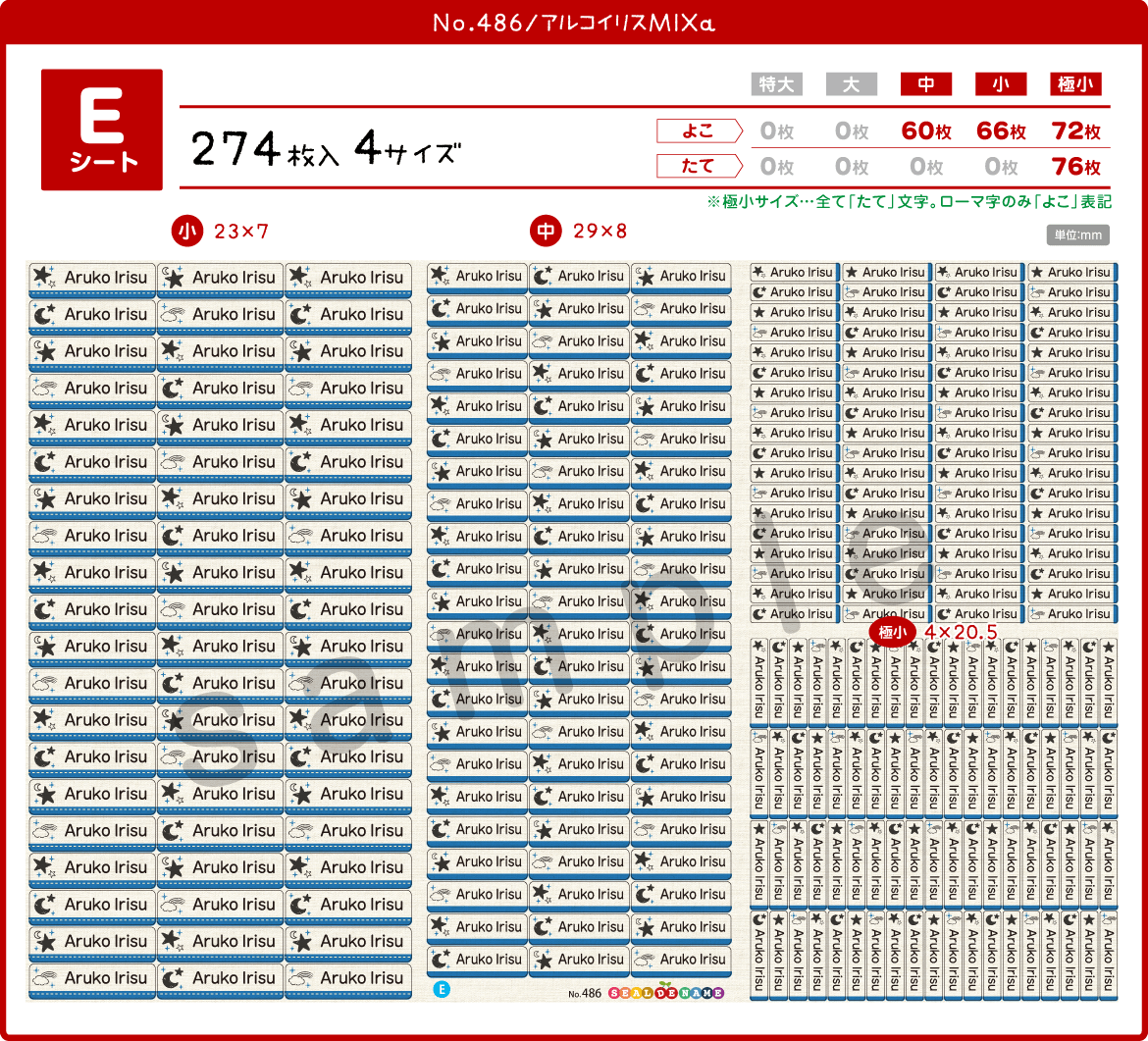Click the grey 単位:mm badge
Image resolution: width=1148 pixels, height=1041 pixels.
[1077, 235]
